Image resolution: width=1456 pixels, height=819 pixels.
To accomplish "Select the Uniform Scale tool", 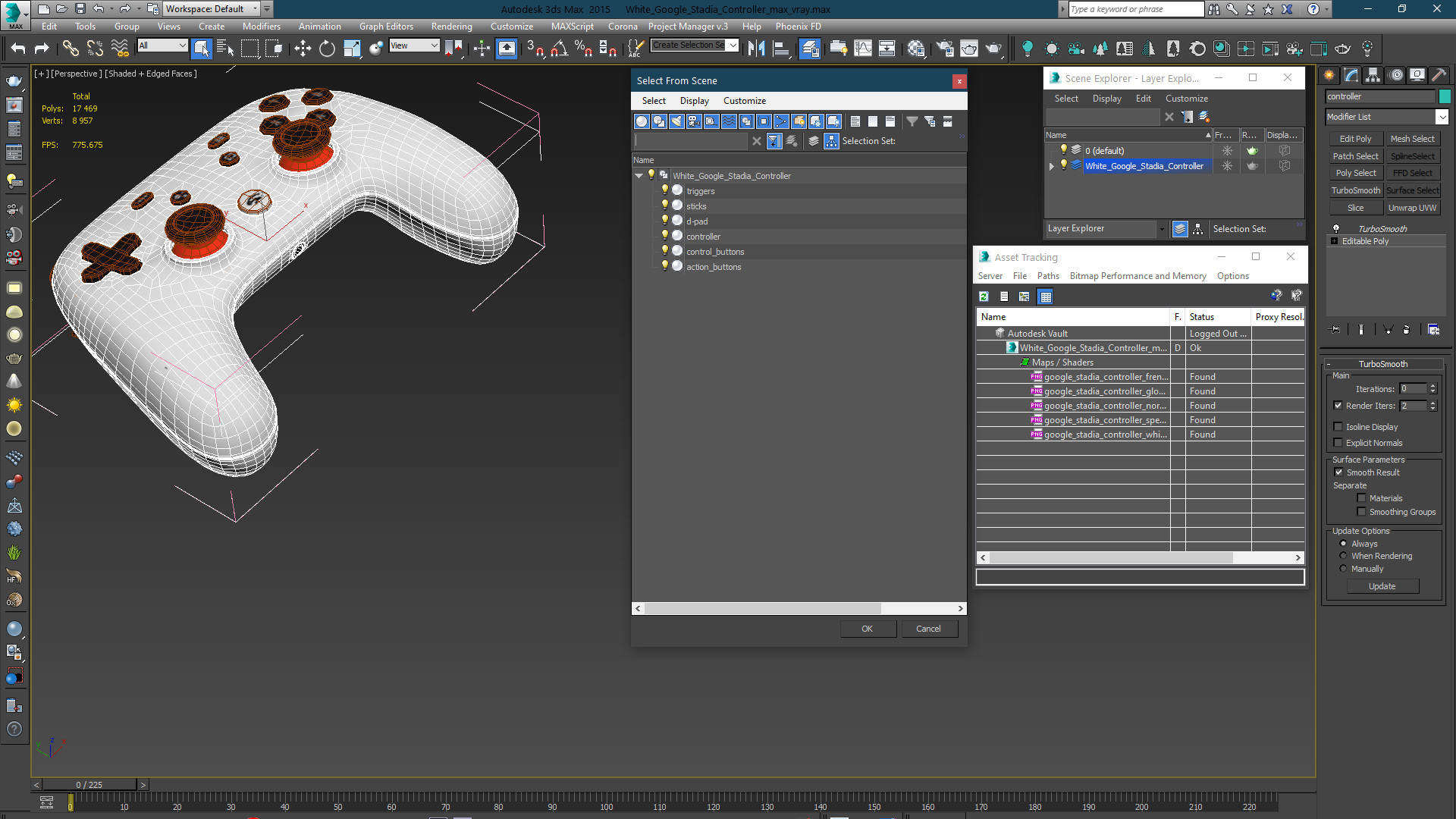I will click(352, 49).
